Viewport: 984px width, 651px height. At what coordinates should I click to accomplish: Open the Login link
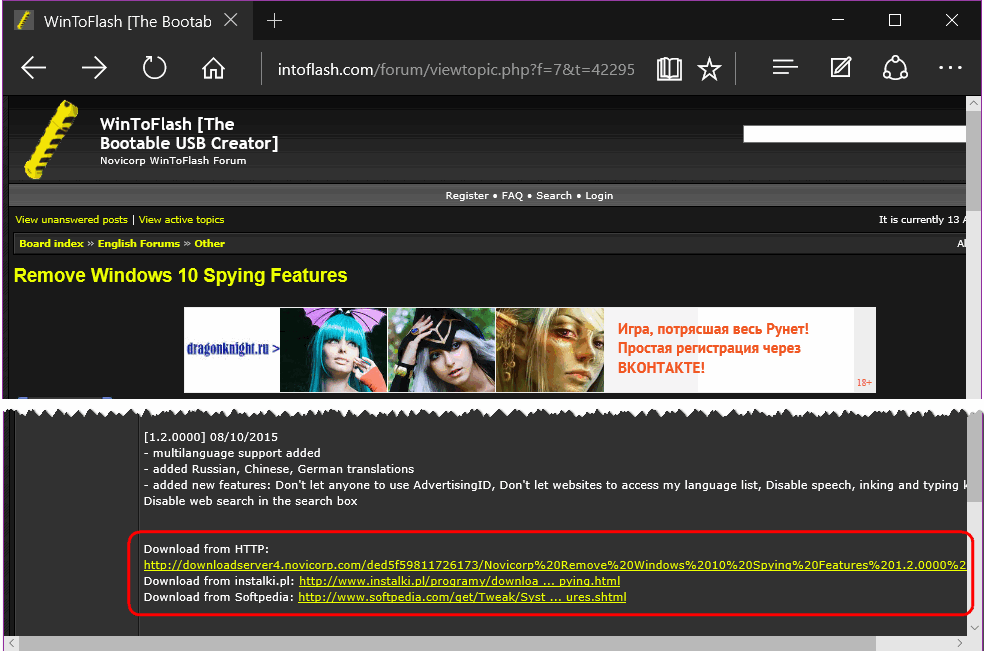coord(599,196)
